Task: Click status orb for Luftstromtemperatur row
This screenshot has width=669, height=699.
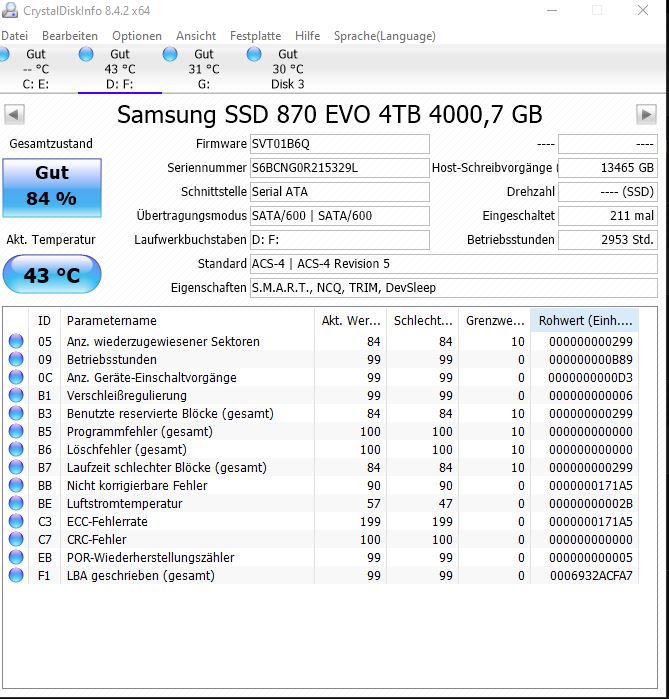Action: pos(16,503)
